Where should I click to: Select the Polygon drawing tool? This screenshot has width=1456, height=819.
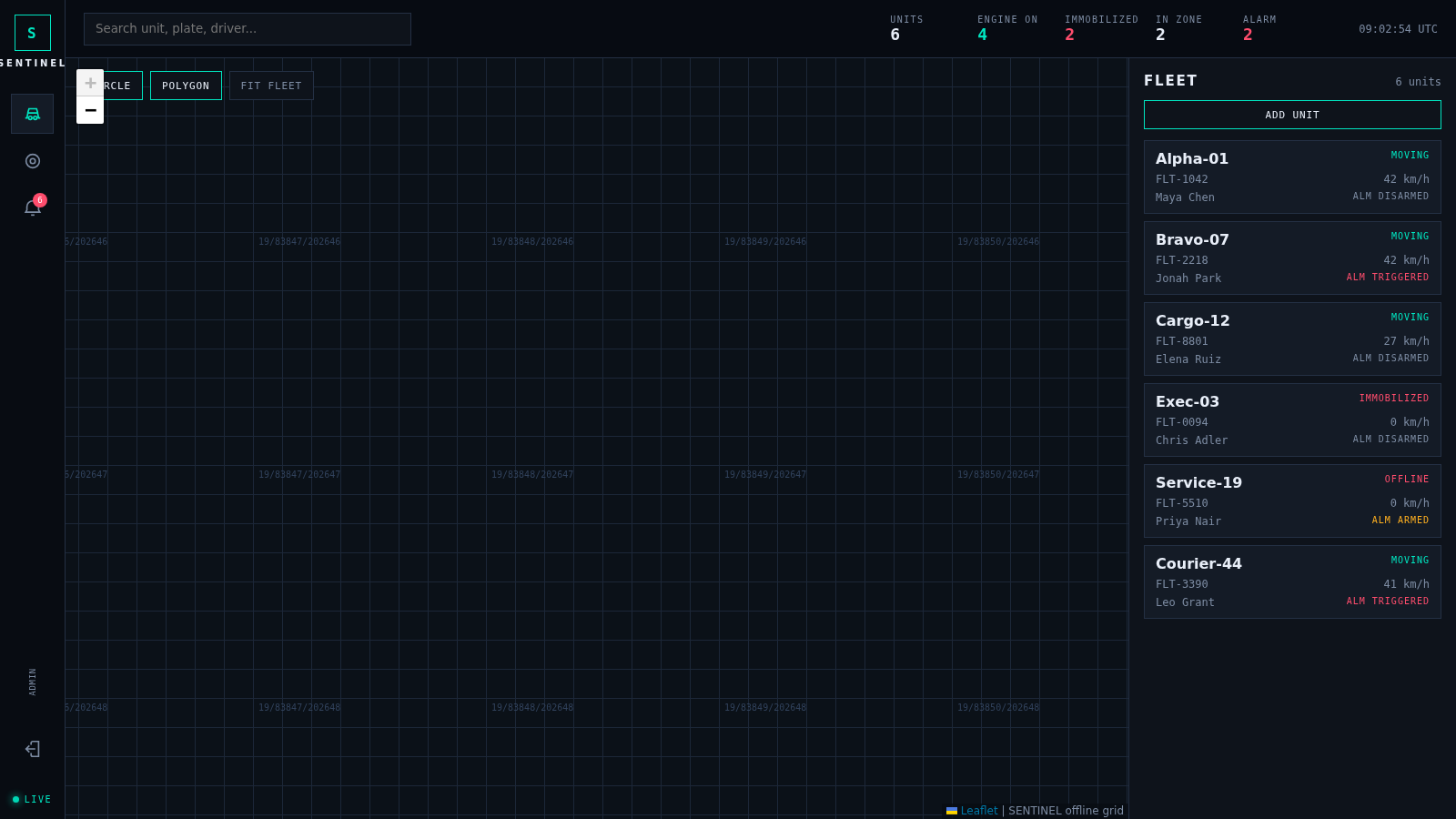(186, 86)
